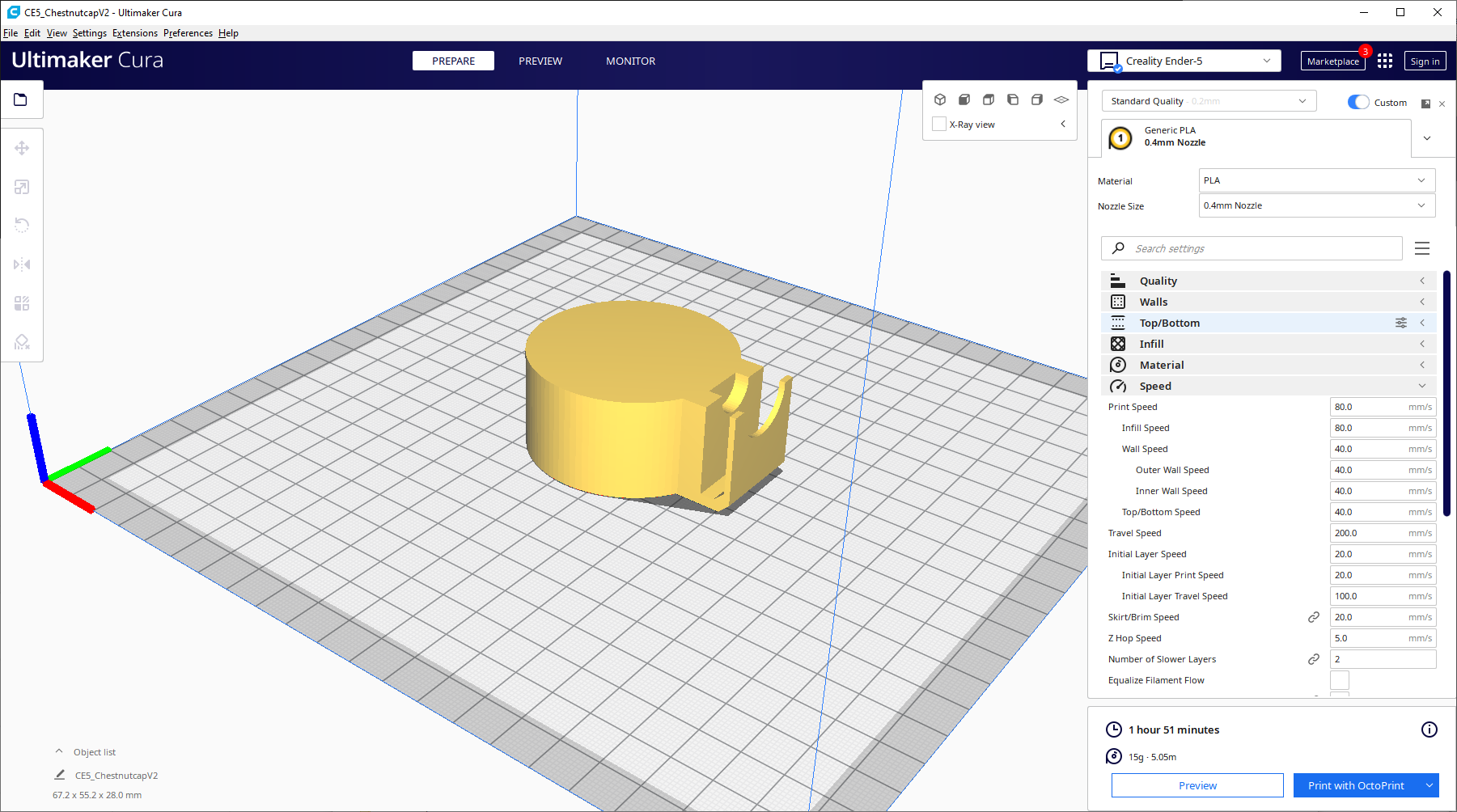The image size is (1457, 812).
Task: Expand the Material settings category
Action: [x=1268, y=365]
